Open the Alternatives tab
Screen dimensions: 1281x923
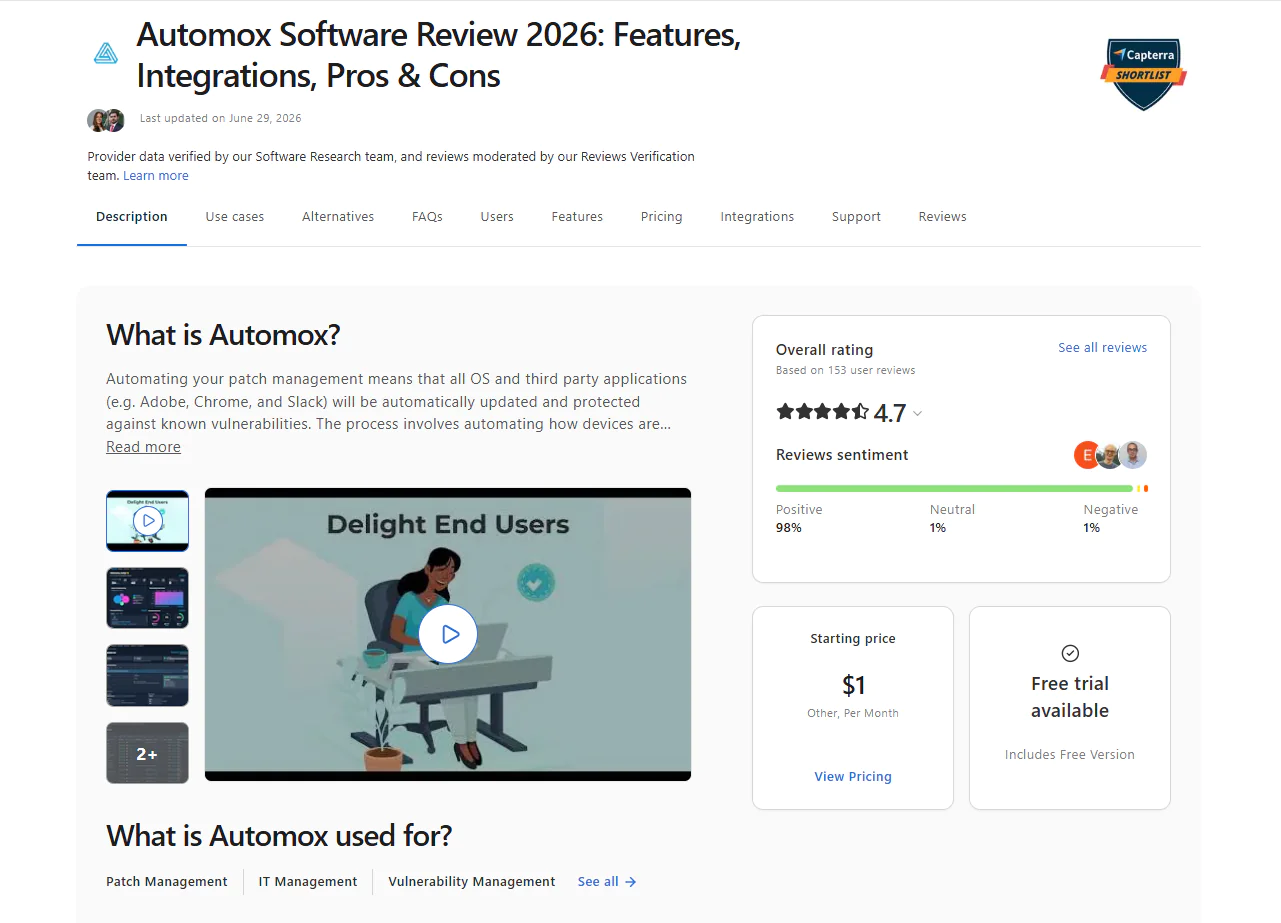[338, 217]
